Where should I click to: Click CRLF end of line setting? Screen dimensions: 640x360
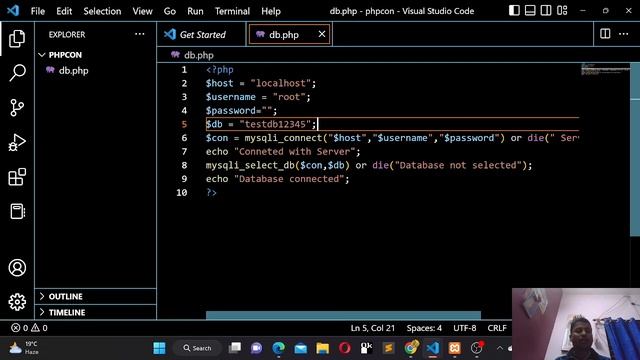497,328
